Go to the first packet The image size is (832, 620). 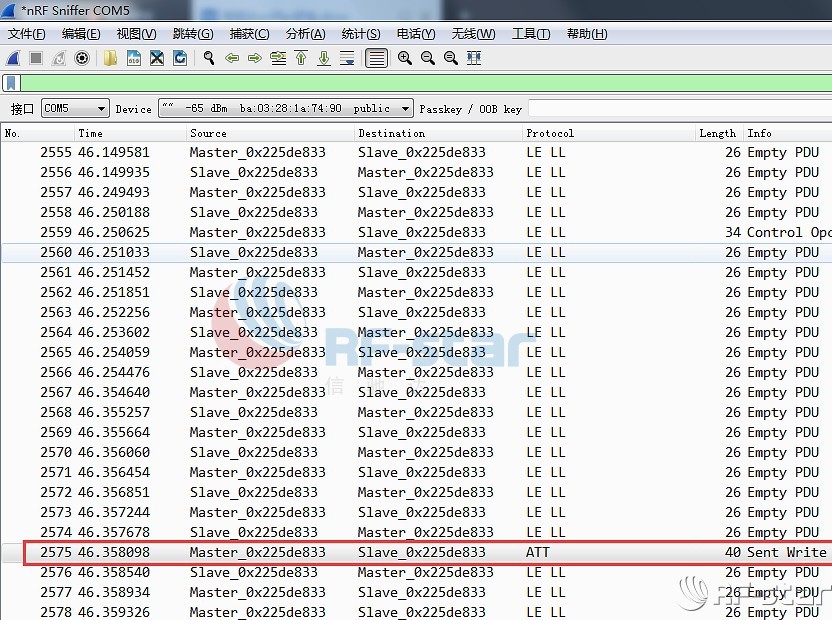tap(301, 58)
